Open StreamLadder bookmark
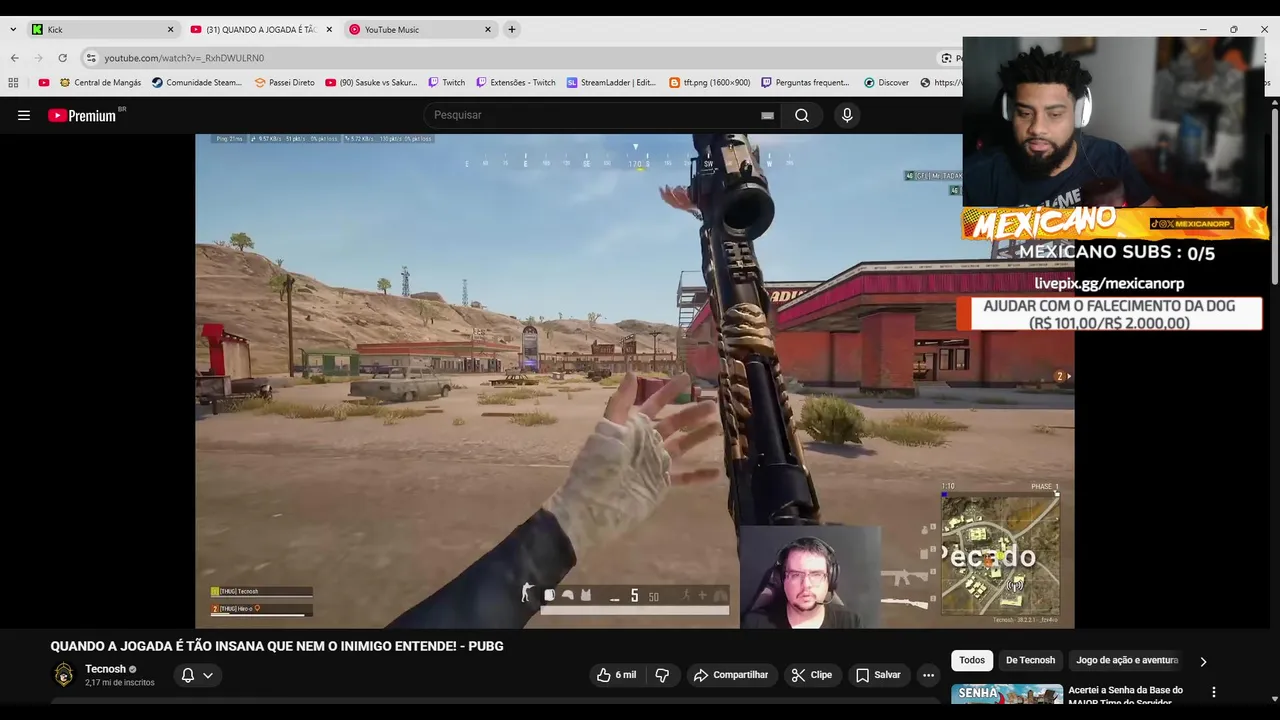 pos(610,83)
